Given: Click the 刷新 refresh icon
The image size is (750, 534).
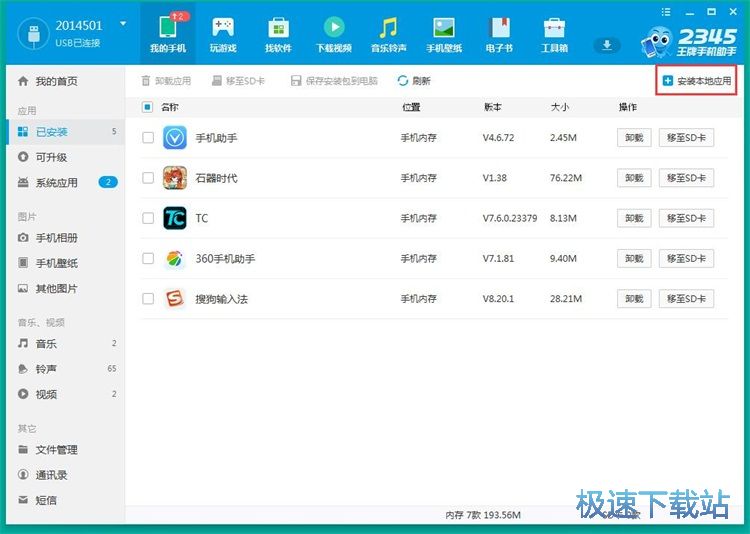Looking at the screenshot, I should pos(403,81).
